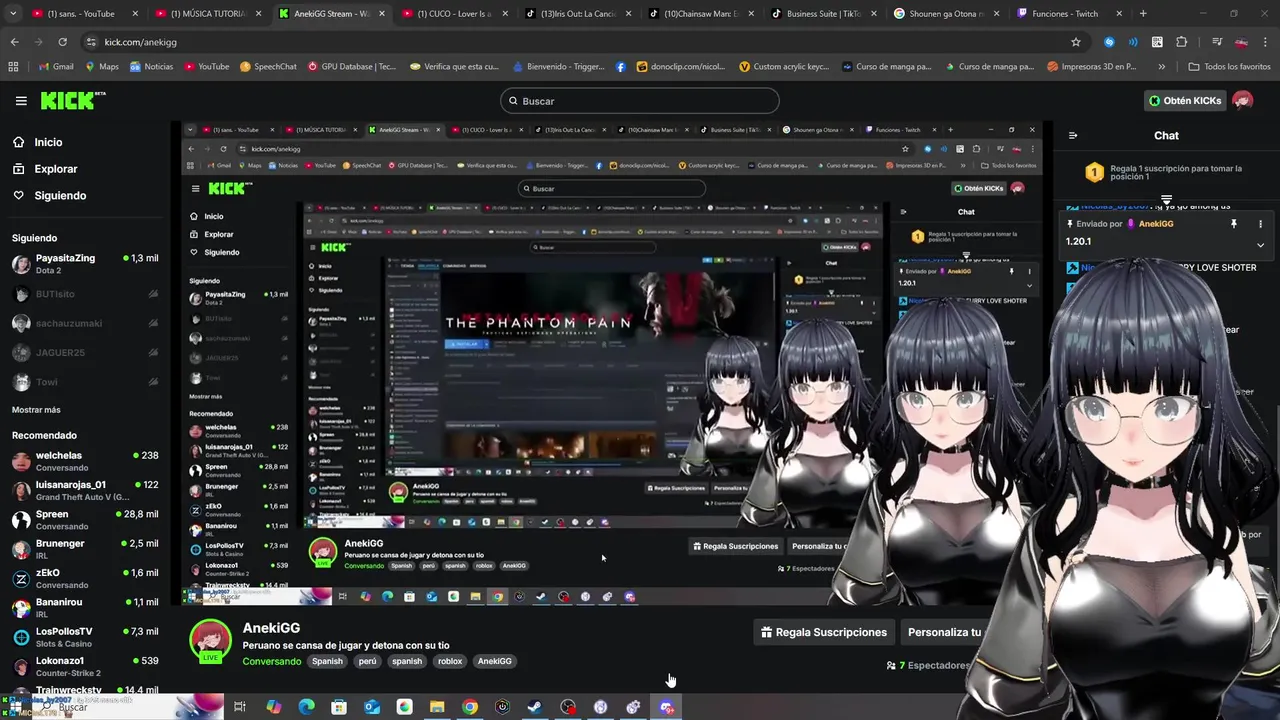
Task: Bookmark this page with the star icon
Action: click(1076, 42)
